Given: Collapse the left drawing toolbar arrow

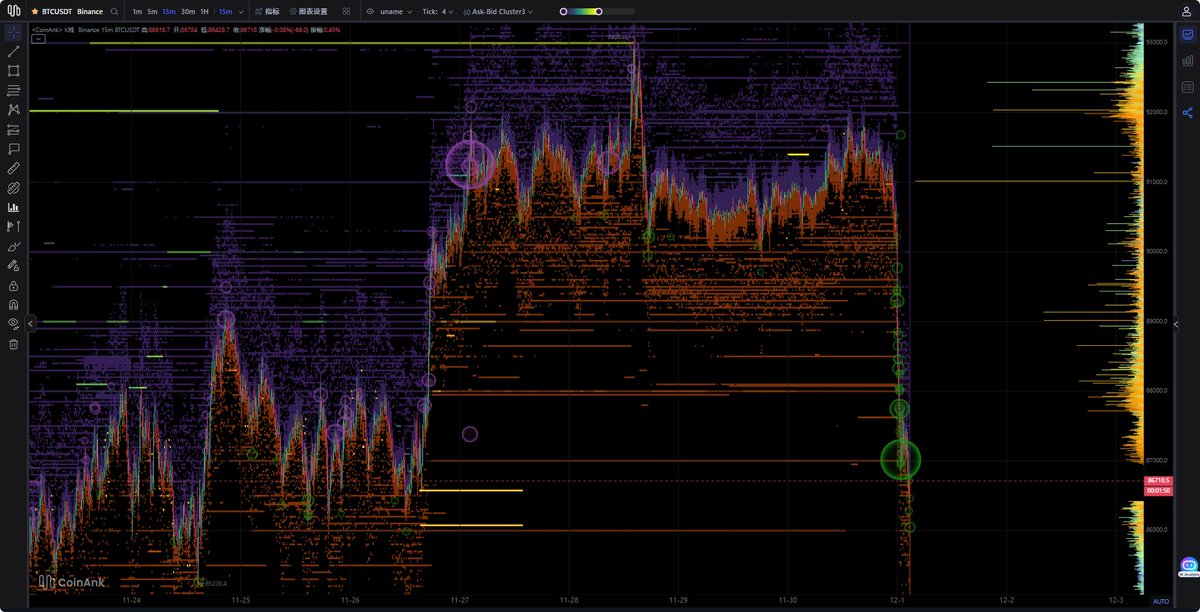Looking at the screenshot, I should point(32,323).
